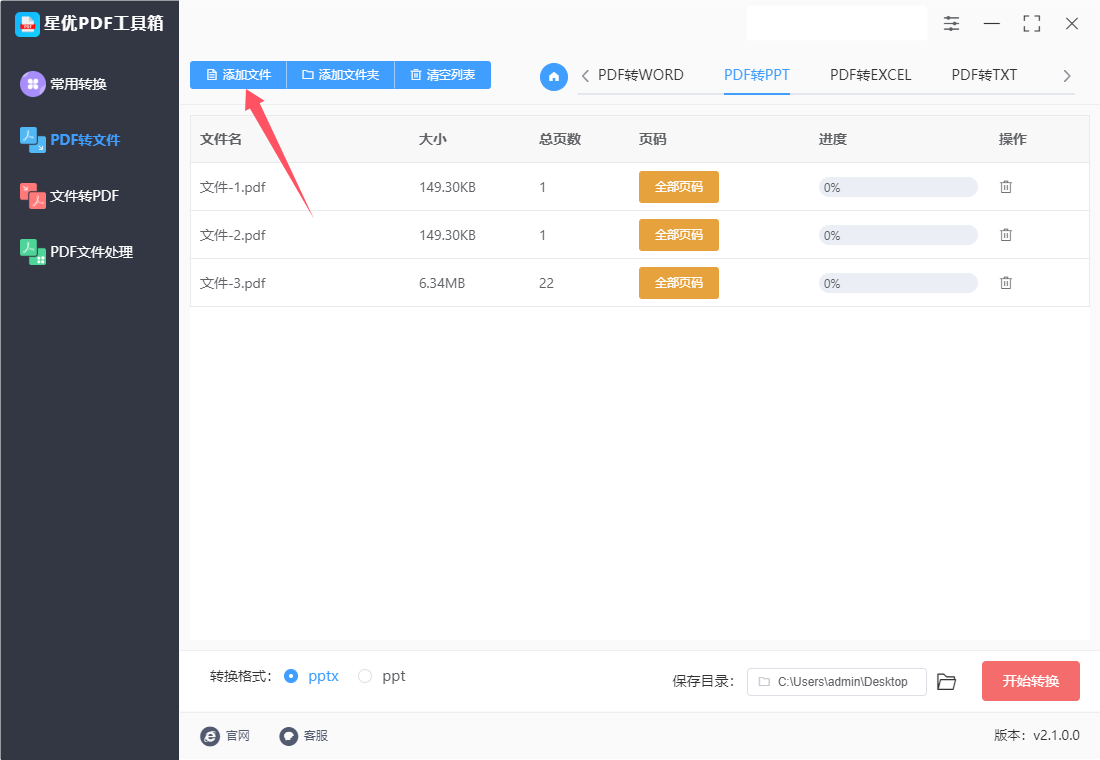Select the 文件-1.pdf file name
1100x760 pixels.
[233, 187]
